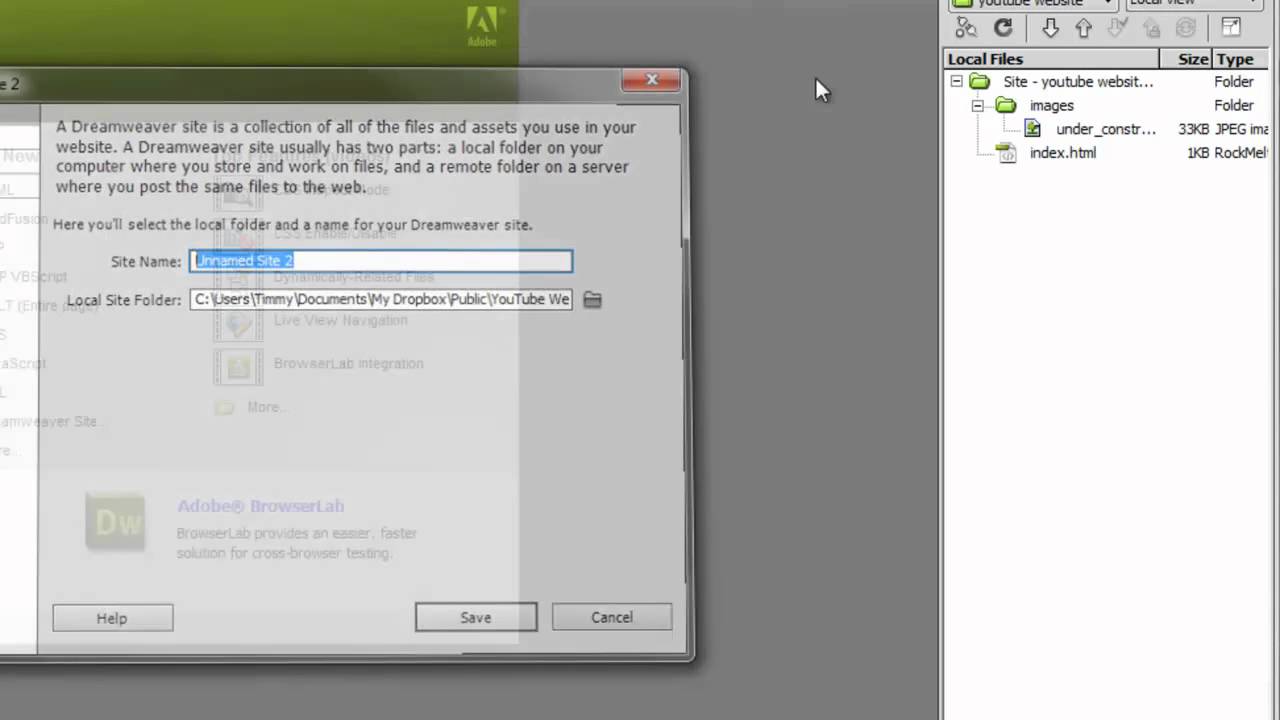The image size is (1280, 720).
Task: Close the Site Setup dialog
Action: click(x=652, y=80)
